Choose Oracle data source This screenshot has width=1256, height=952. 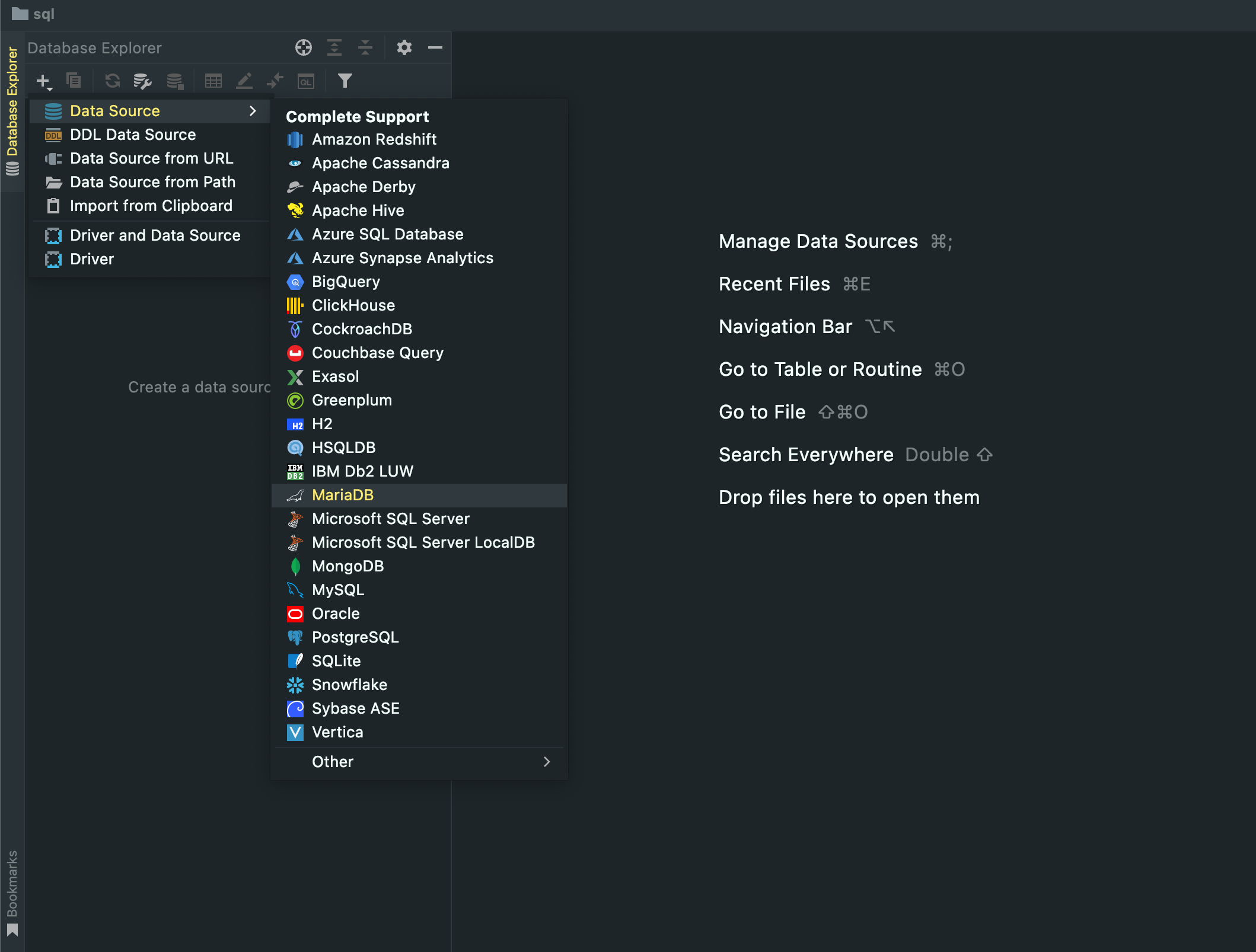click(419, 614)
